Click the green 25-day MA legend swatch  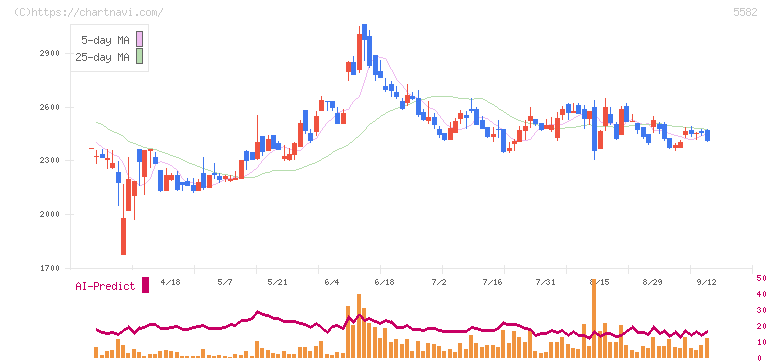140,57
